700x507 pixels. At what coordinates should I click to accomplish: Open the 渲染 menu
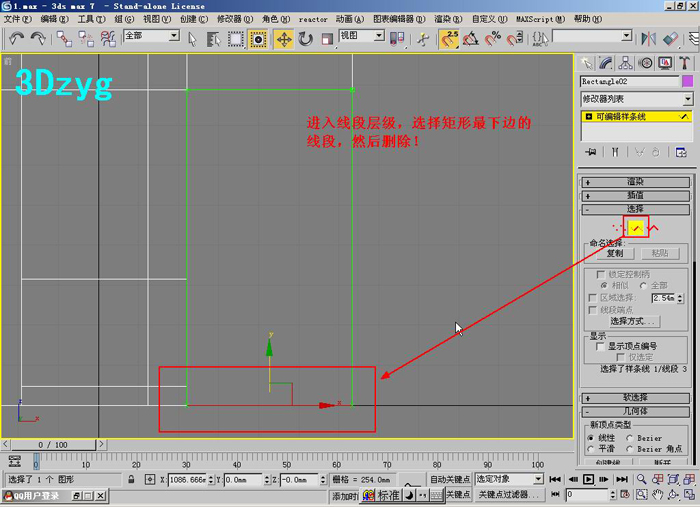click(x=448, y=19)
